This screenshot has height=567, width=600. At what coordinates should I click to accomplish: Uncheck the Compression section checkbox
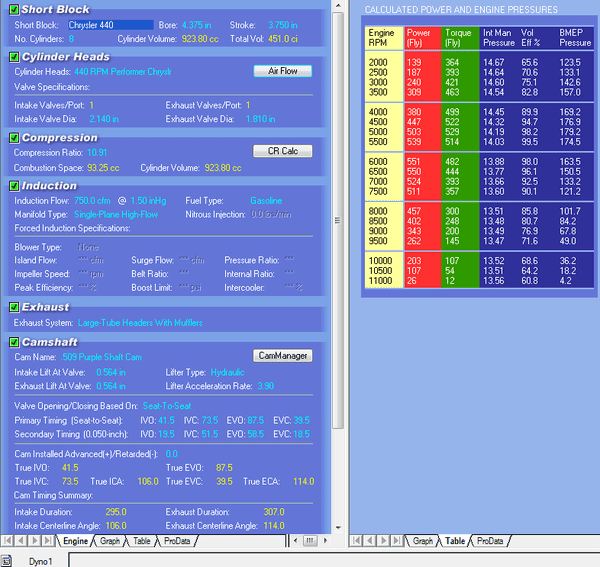[14, 138]
